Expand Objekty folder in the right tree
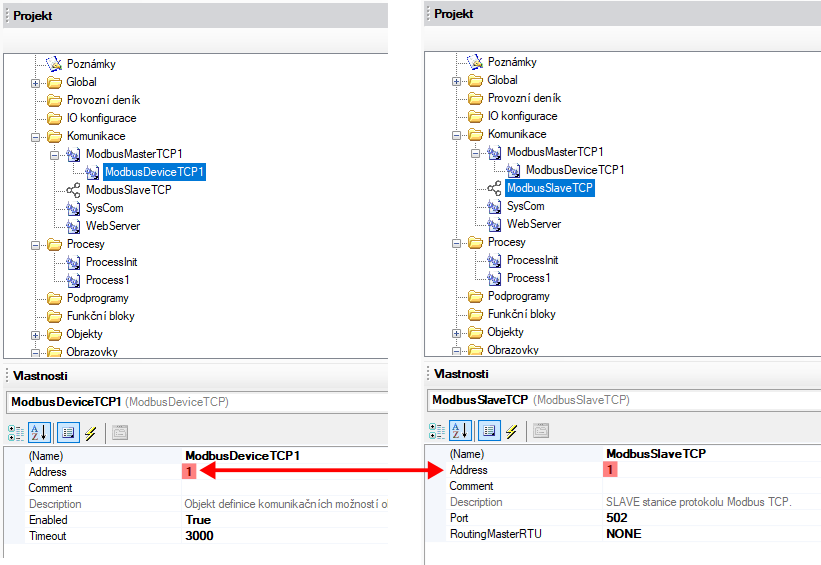Viewport: 821px width, 565px height. coord(458,332)
